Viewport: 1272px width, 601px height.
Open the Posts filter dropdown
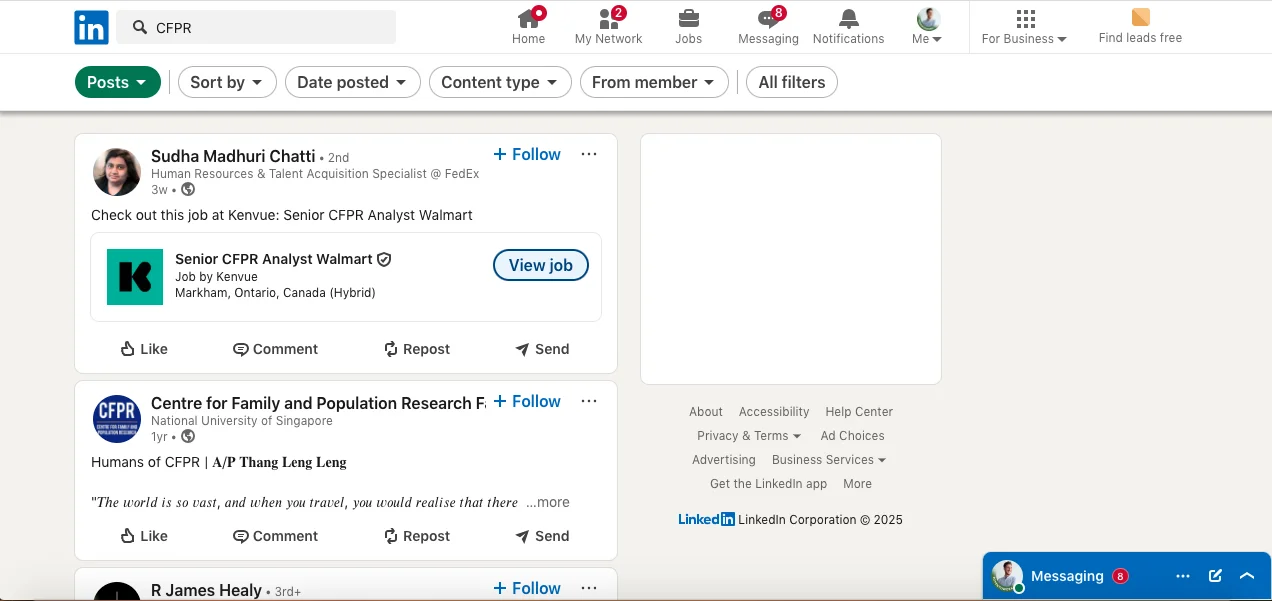pyautogui.click(x=118, y=82)
